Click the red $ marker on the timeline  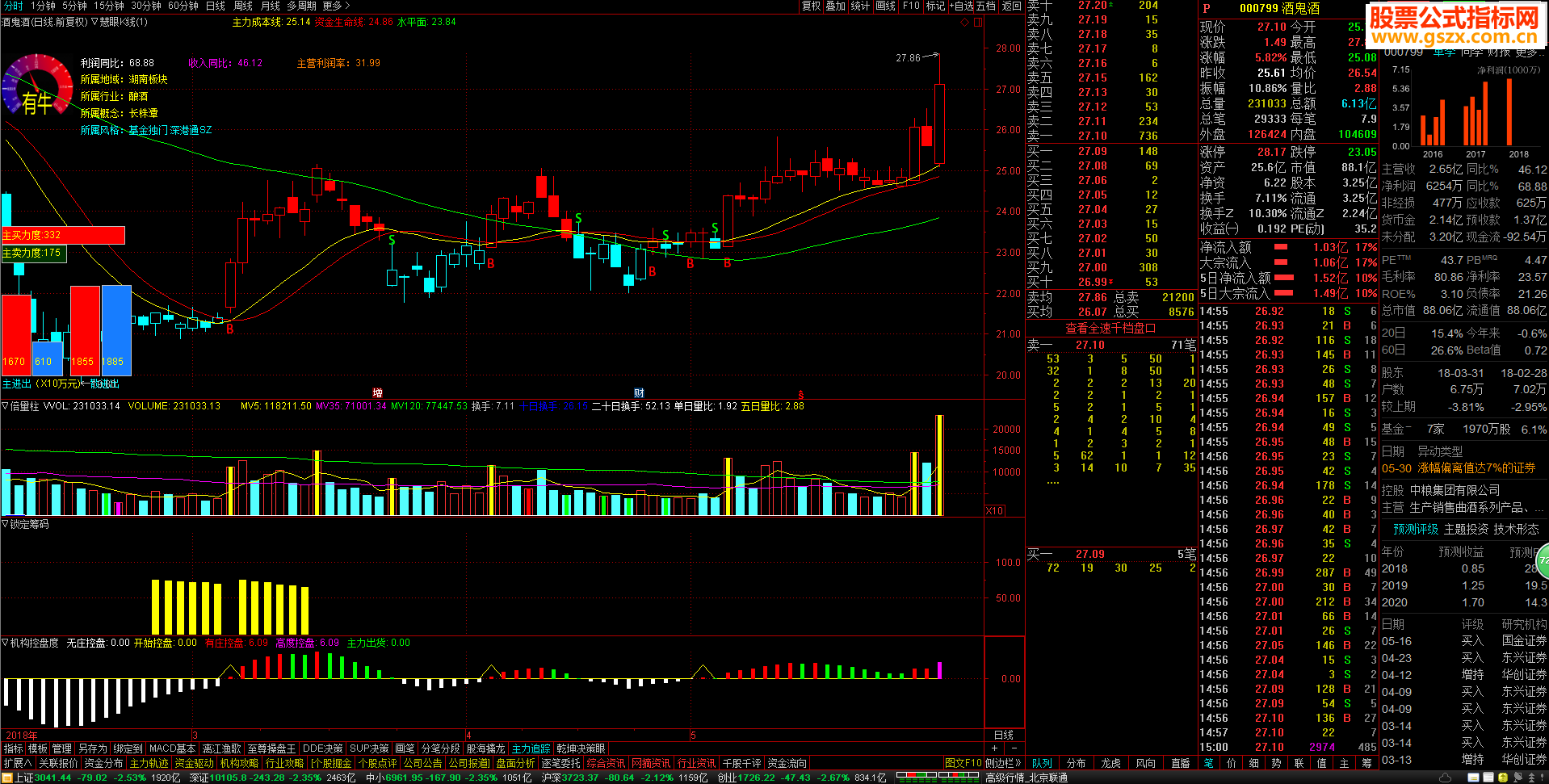[801, 394]
